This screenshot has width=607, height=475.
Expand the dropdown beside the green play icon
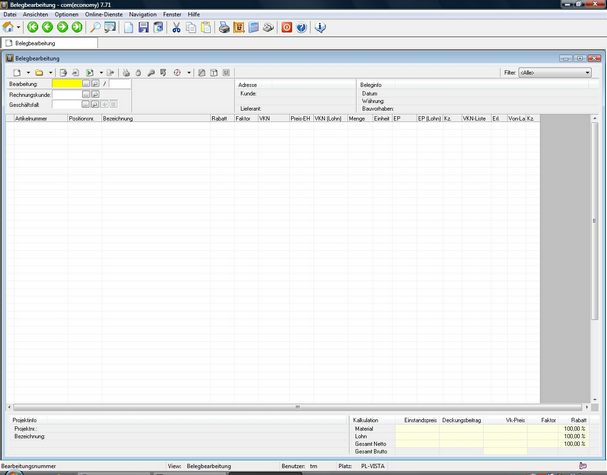click(101, 73)
